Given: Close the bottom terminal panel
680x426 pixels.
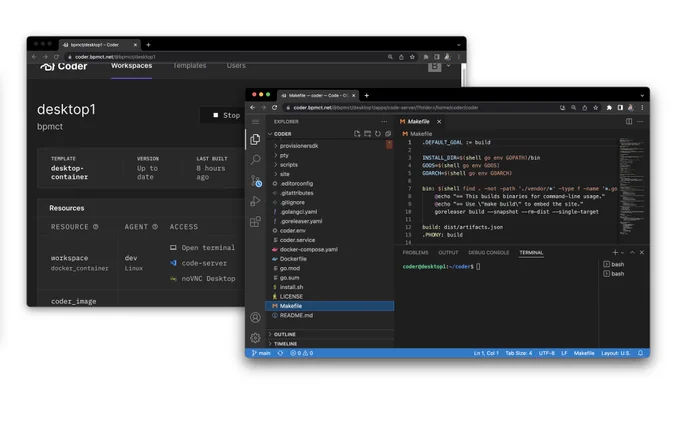Looking at the screenshot, I should click(x=642, y=252).
